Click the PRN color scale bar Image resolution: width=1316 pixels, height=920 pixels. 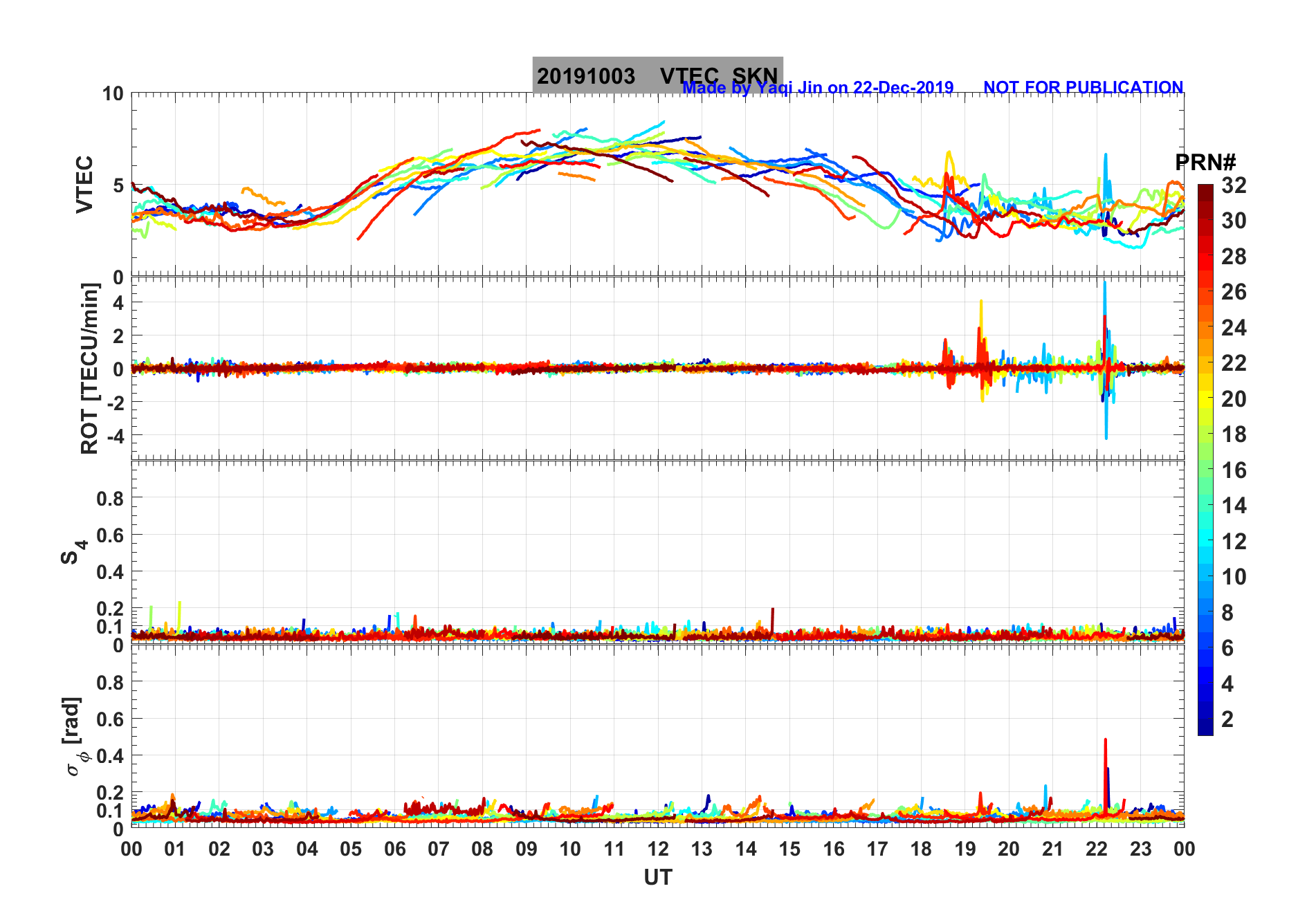click(1205, 459)
